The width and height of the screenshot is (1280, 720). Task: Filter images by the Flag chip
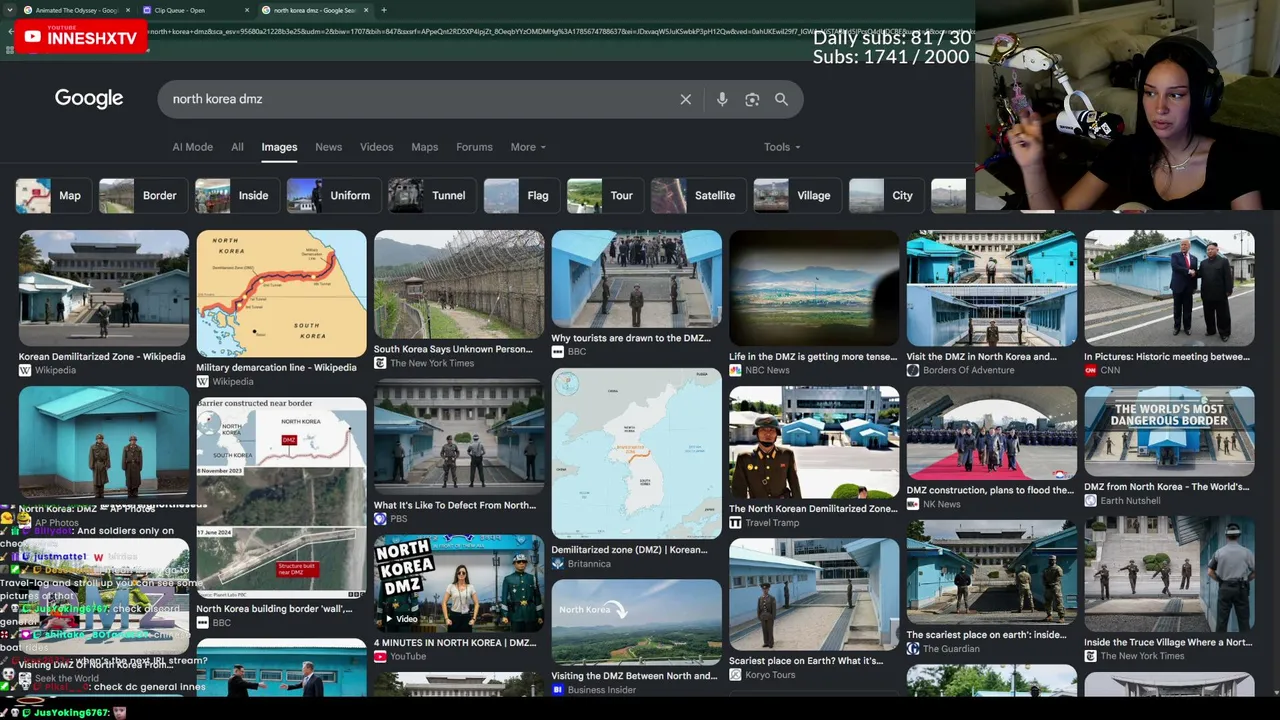[x=522, y=196]
